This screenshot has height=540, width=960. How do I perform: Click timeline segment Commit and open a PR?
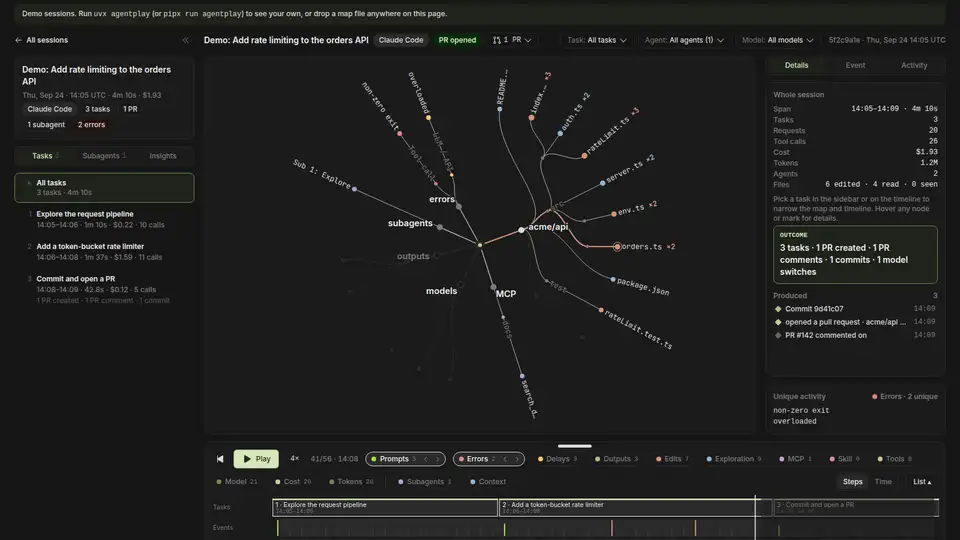click(x=856, y=508)
